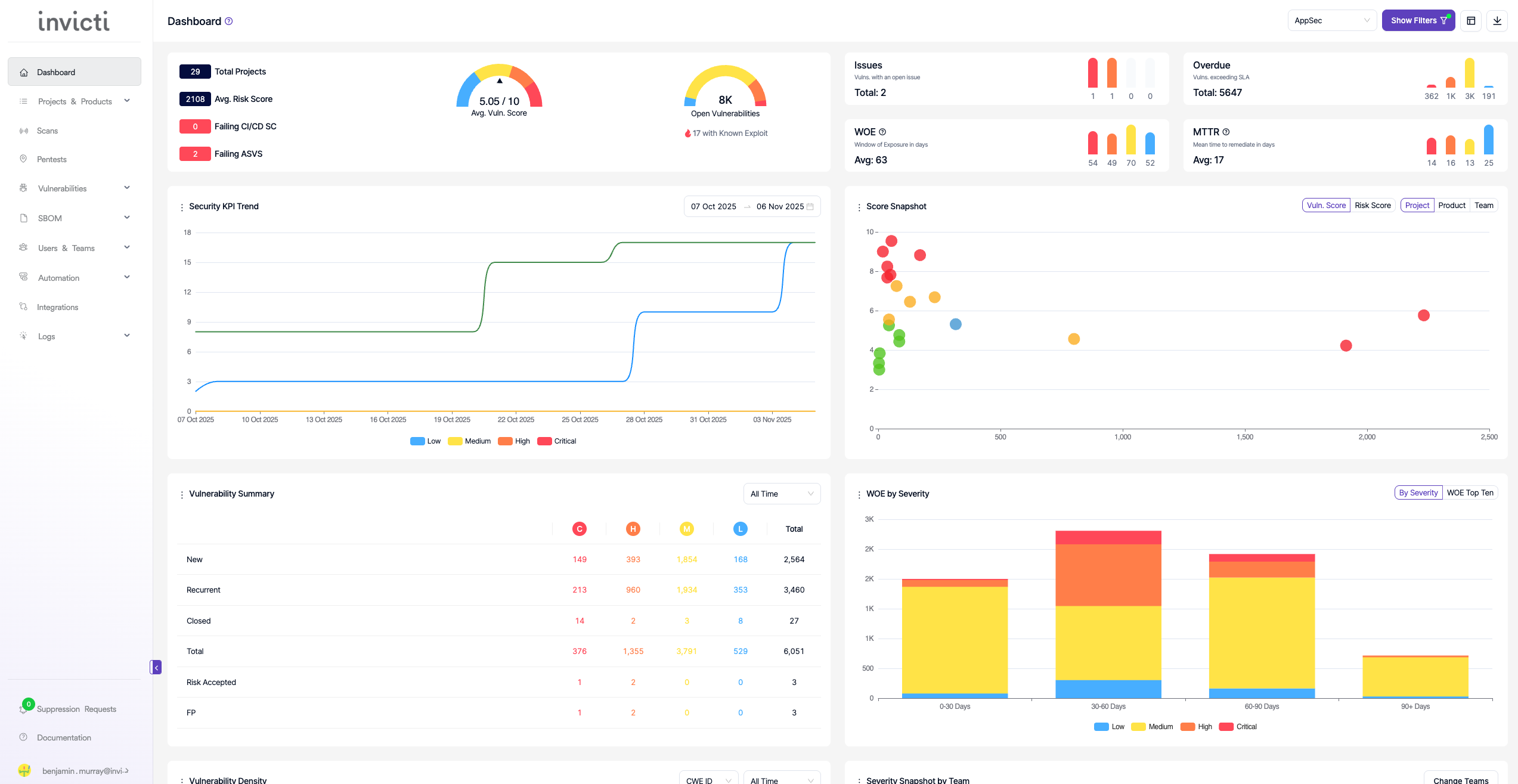Open the AppSec dropdown selector
The width and height of the screenshot is (1518, 784).
pos(1331,21)
